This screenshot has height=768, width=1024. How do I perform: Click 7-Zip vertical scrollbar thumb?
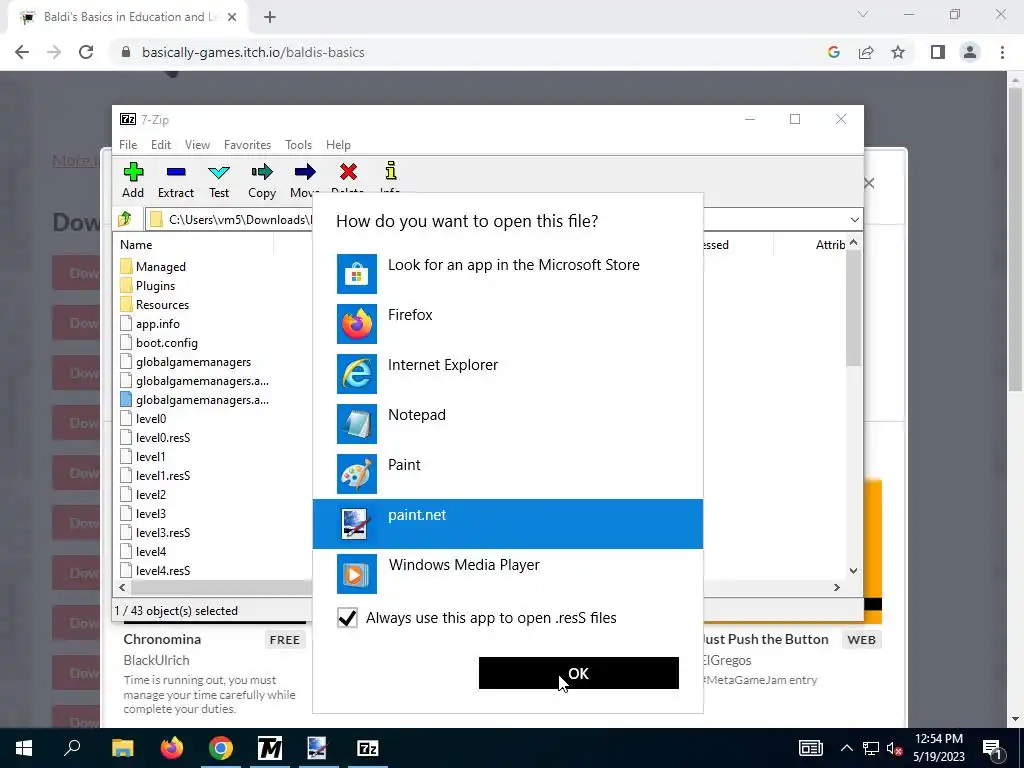click(854, 308)
